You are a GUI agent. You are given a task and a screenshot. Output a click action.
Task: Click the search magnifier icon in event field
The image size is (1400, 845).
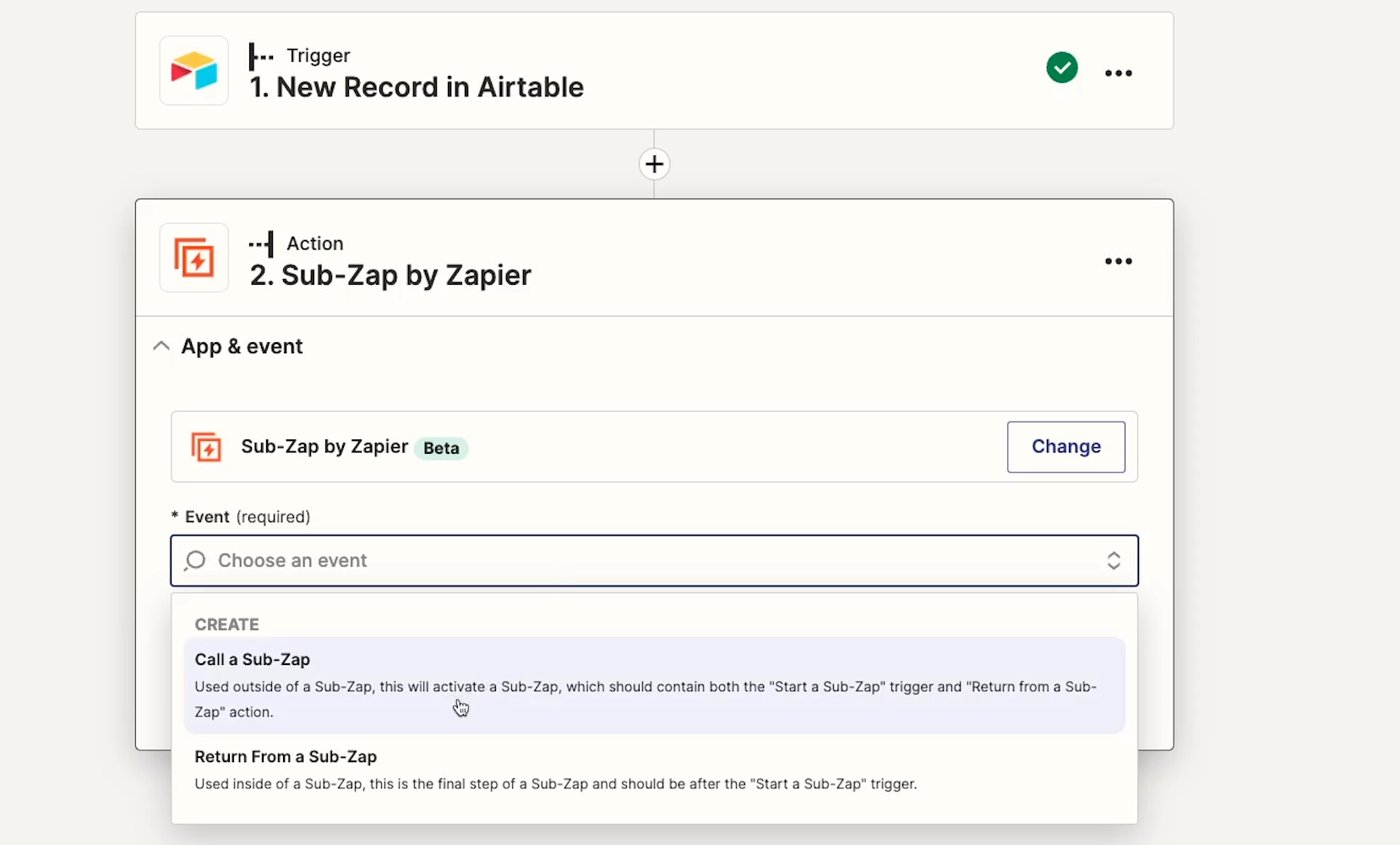pos(195,560)
